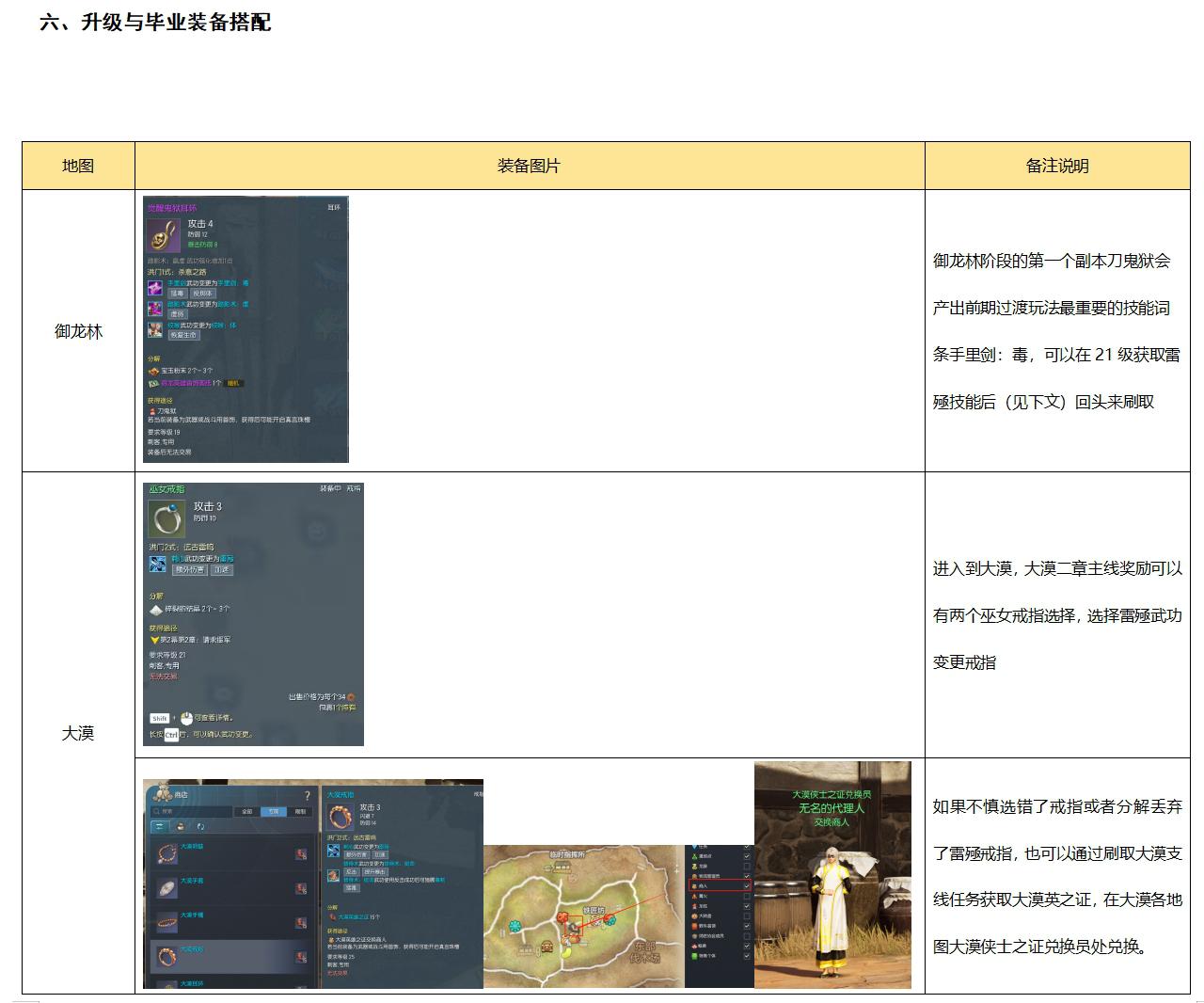Click the 宝玉粉末 material icon
The height and width of the screenshot is (1003, 1204).
[154, 371]
